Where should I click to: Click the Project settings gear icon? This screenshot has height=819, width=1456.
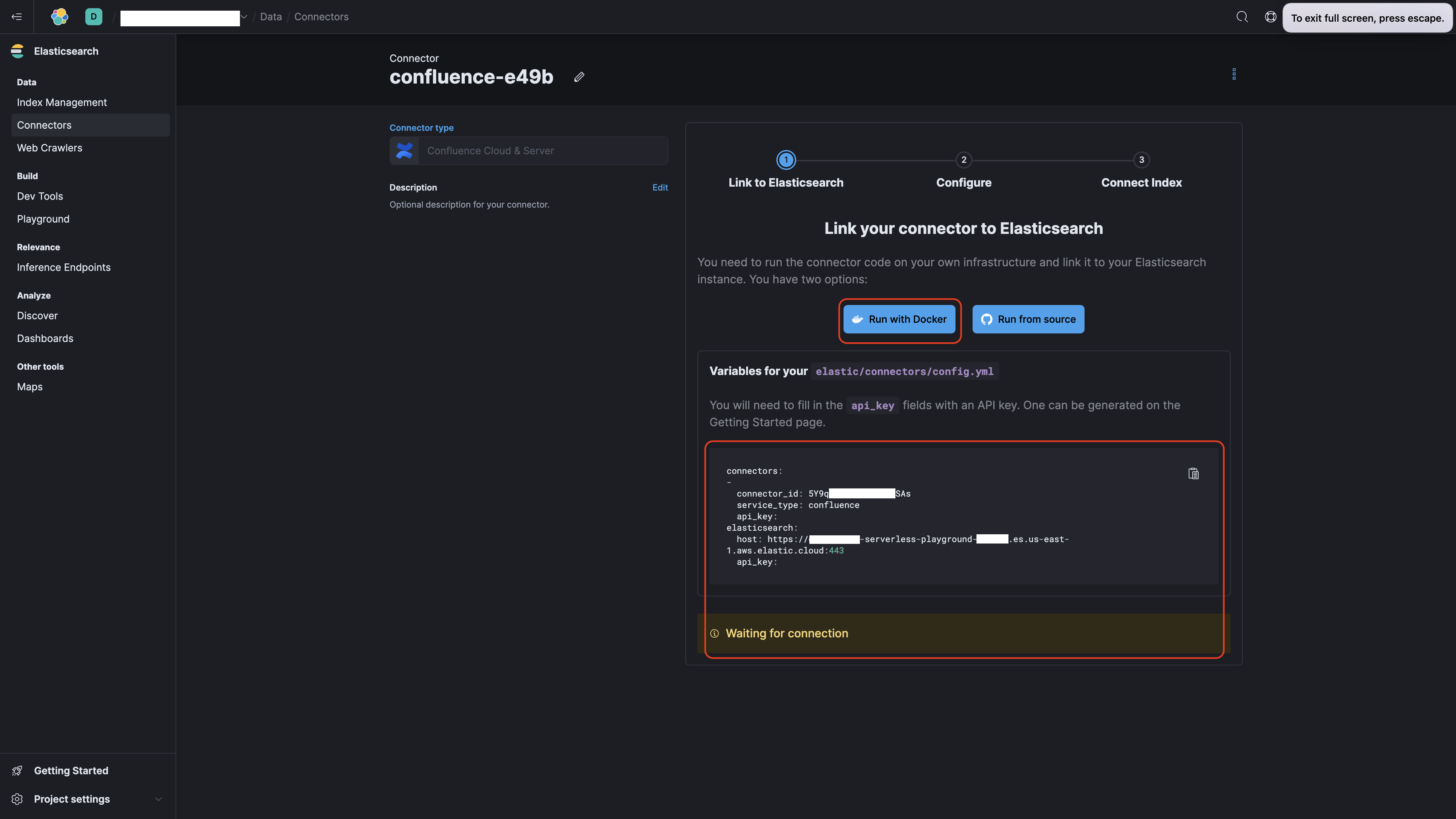(x=17, y=799)
